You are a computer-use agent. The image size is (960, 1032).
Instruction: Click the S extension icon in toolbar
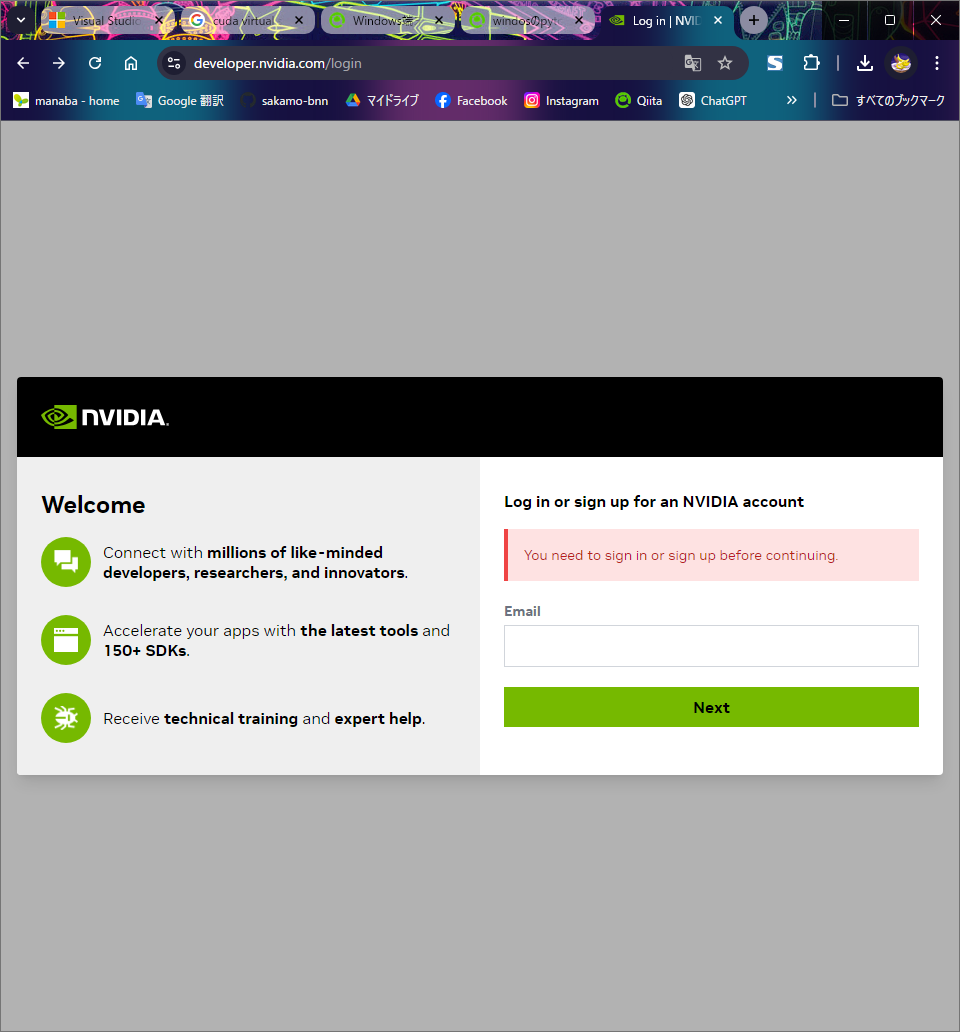775,63
